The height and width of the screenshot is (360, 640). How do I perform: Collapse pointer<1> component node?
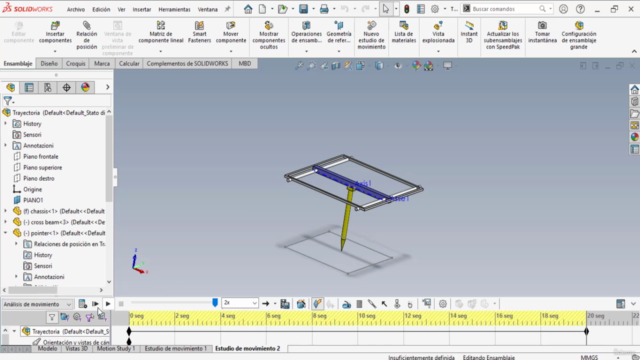coord(5,233)
